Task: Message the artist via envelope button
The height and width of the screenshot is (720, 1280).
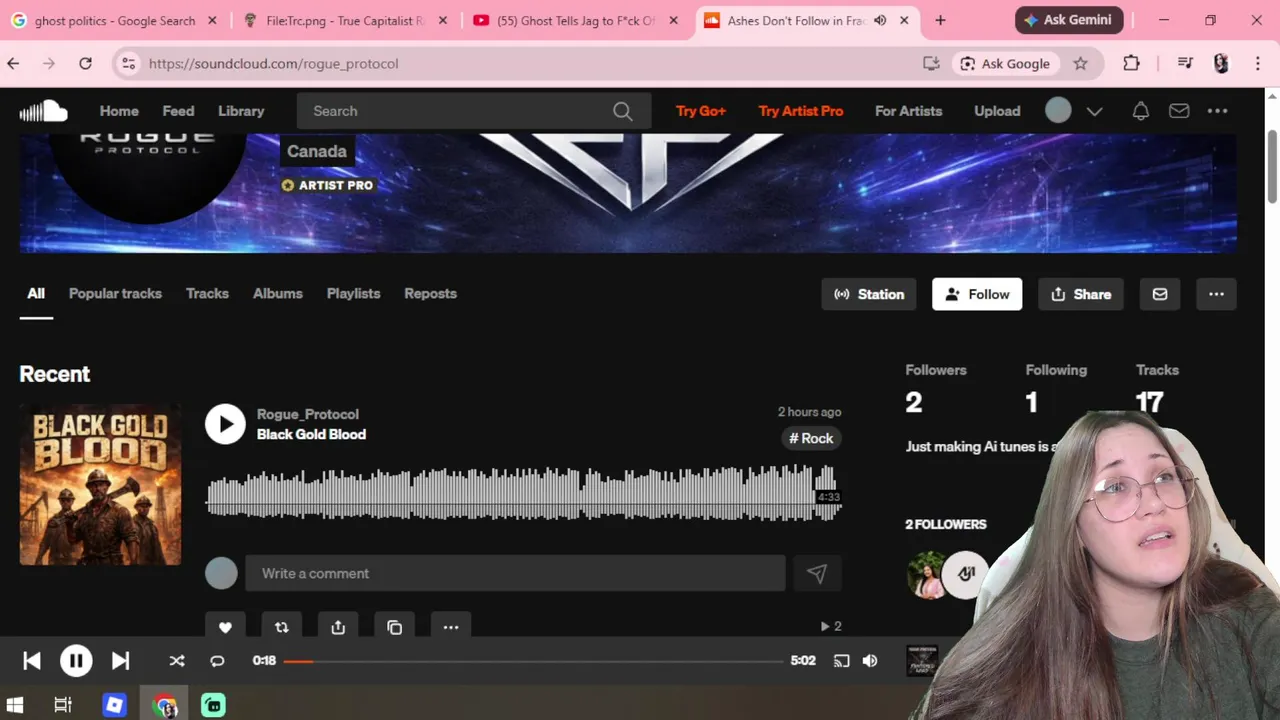Action: [x=1160, y=294]
